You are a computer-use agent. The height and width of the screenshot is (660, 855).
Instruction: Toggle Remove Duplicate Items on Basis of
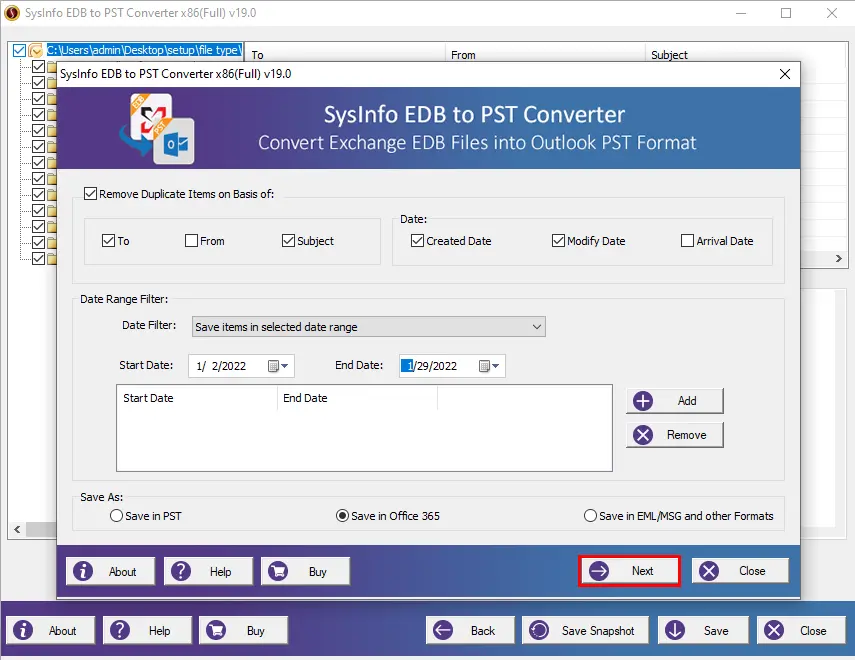pyautogui.click(x=92, y=194)
